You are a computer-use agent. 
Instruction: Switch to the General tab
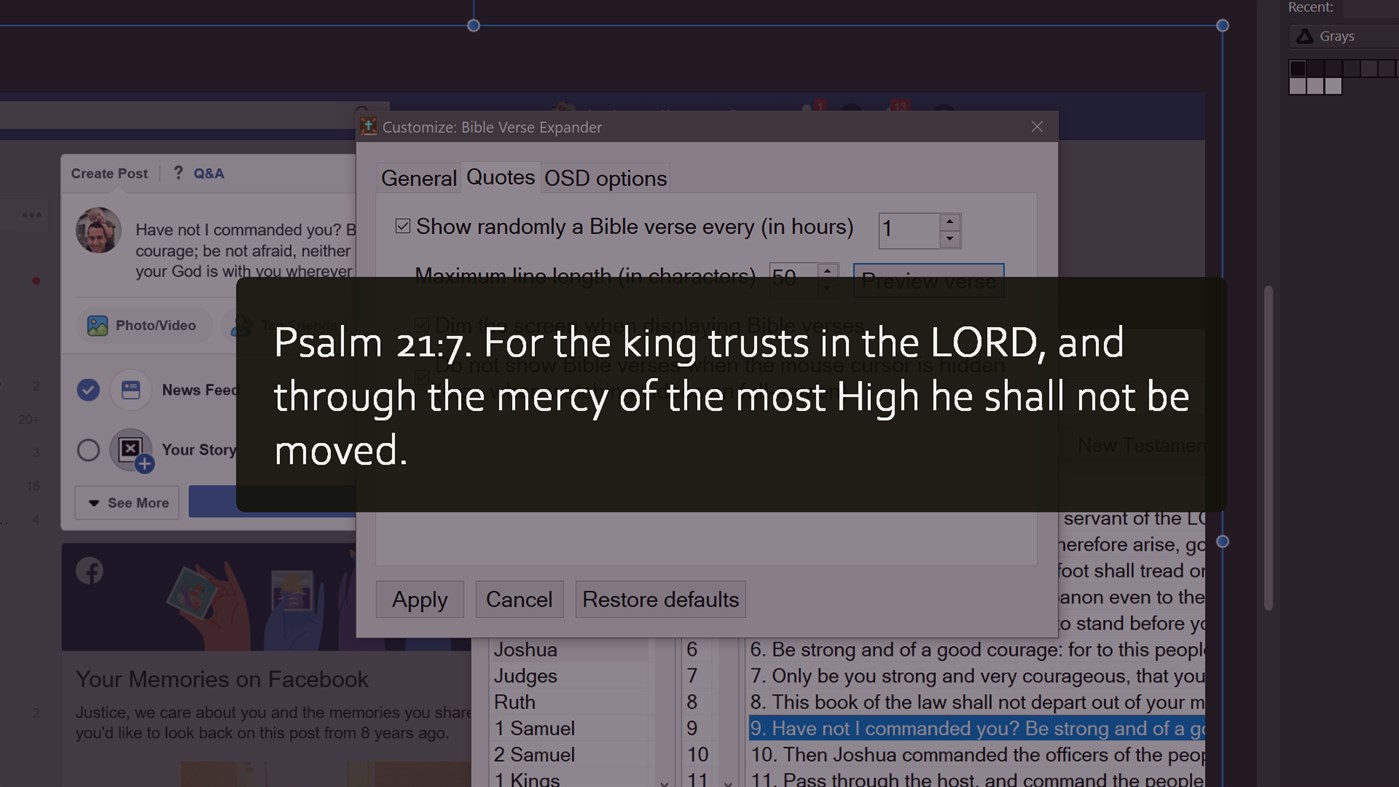(418, 178)
